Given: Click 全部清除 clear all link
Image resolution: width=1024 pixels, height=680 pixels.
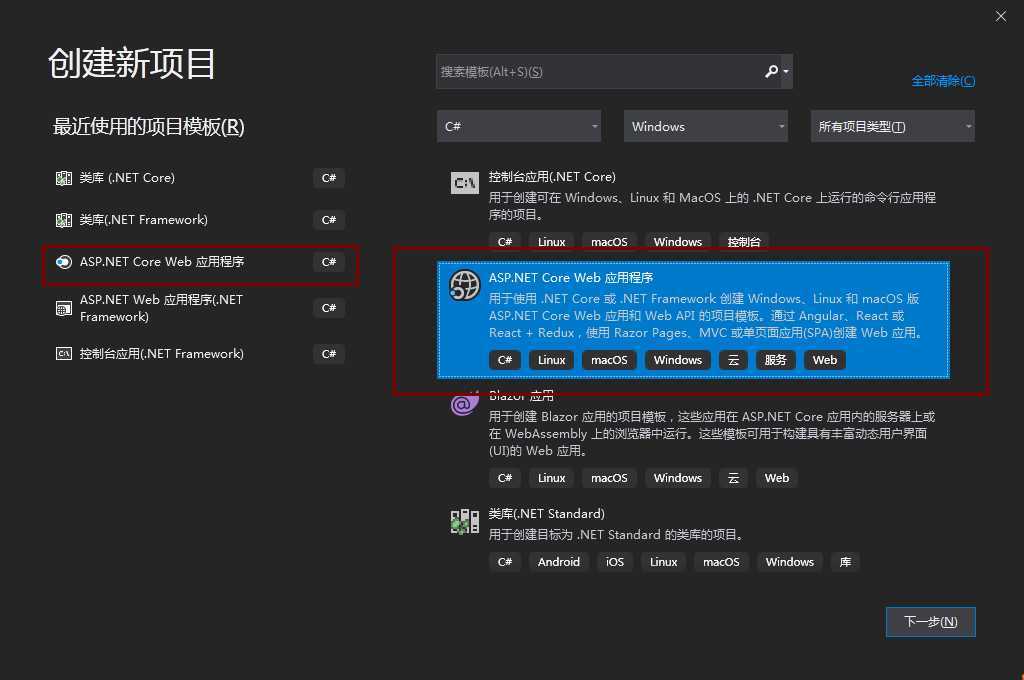Looking at the screenshot, I should [943, 81].
